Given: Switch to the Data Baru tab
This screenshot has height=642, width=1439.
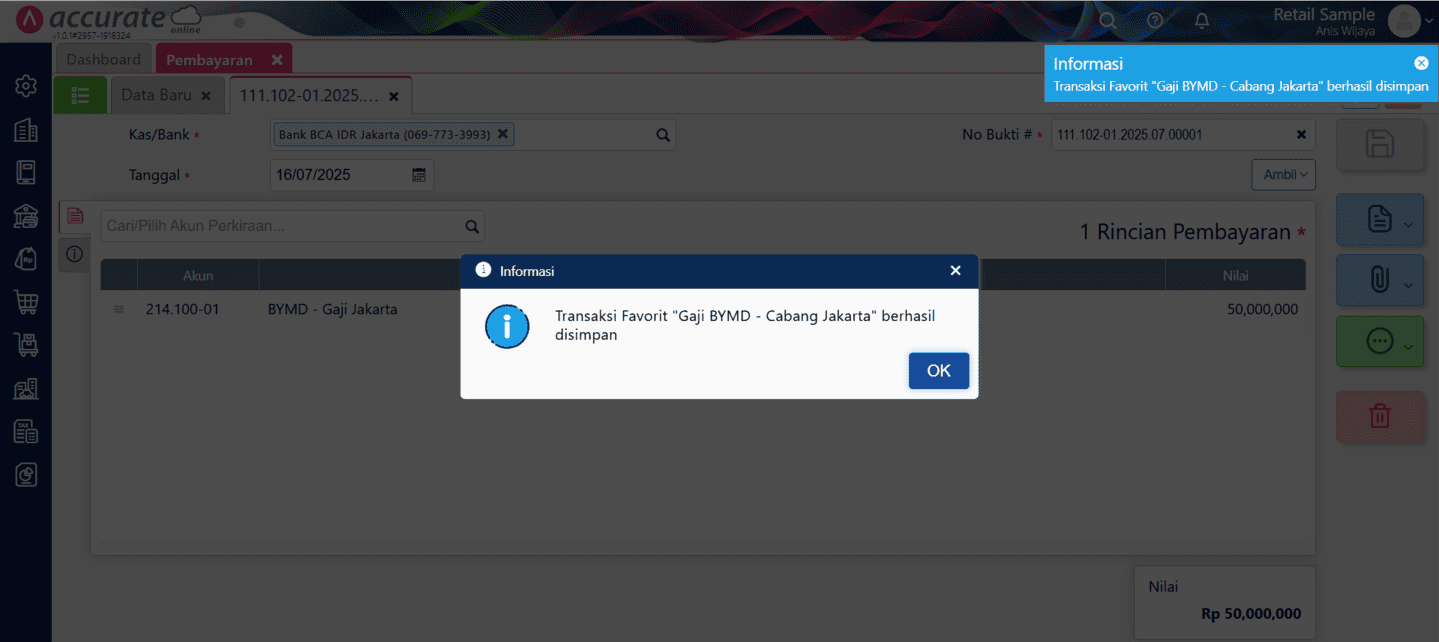Looking at the screenshot, I should pyautogui.click(x=157, y=95).
